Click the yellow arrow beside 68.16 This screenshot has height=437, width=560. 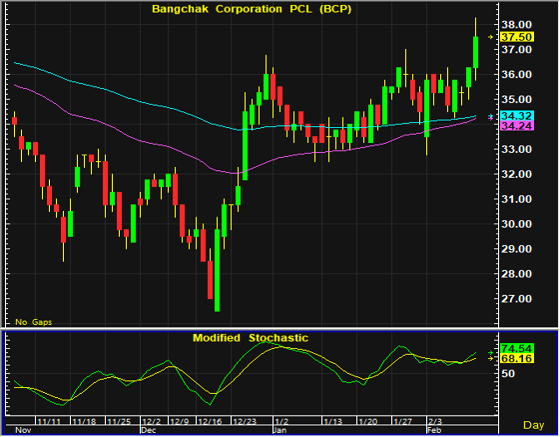[491, 358]
